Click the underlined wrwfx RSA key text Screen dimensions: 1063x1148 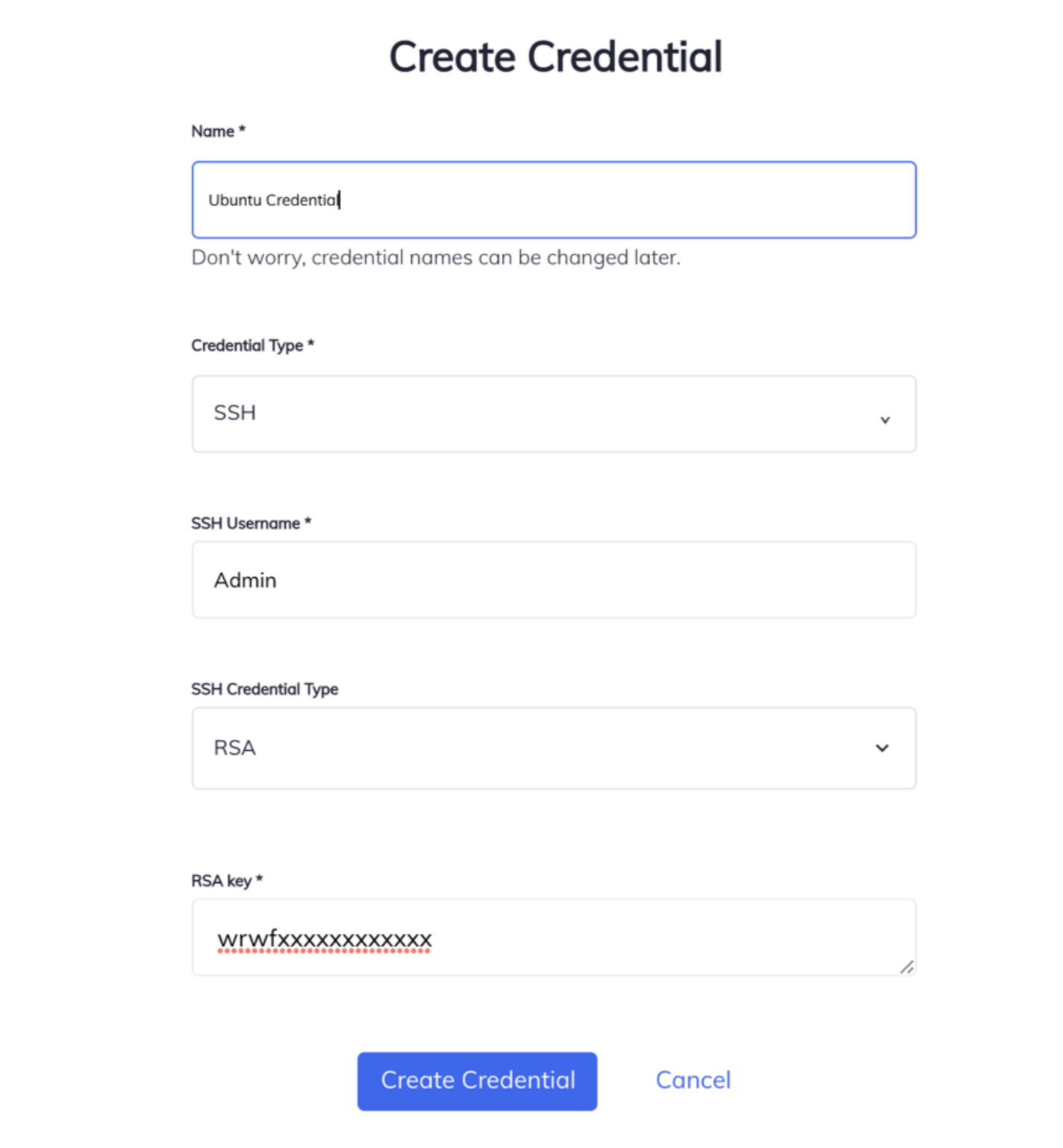pos(324,940)
